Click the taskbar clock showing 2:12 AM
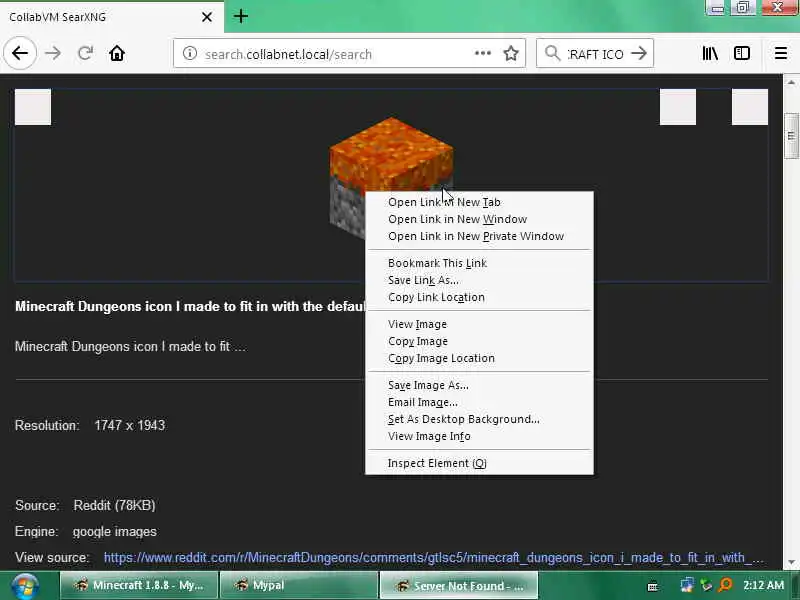 point(763,585)
